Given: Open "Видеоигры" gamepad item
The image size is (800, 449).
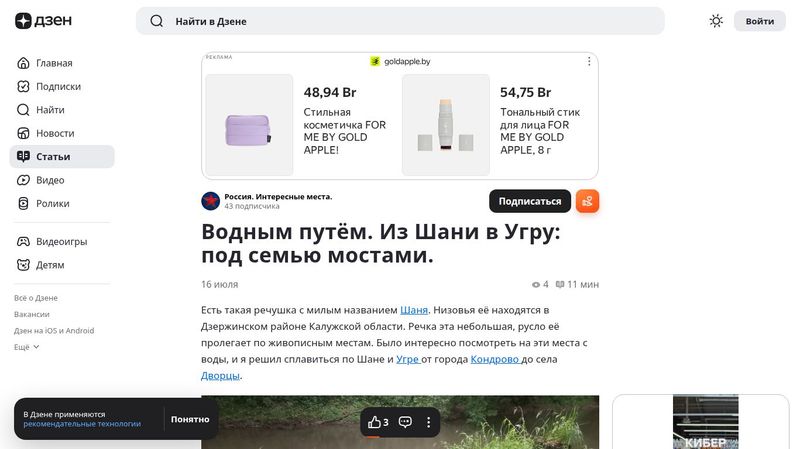Looking at the screenshot, I should (x=61, y=242).
